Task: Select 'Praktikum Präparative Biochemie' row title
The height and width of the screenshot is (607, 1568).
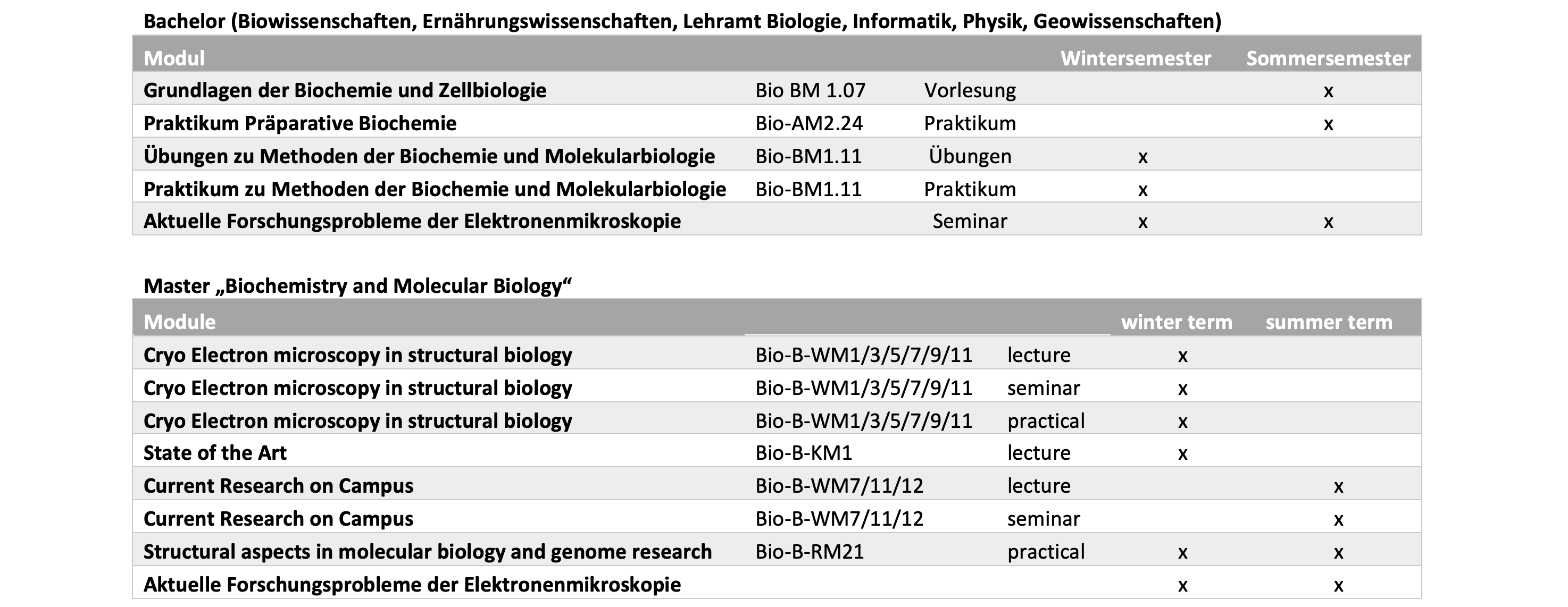Action: pyautogui.click(x=299, y=123)
